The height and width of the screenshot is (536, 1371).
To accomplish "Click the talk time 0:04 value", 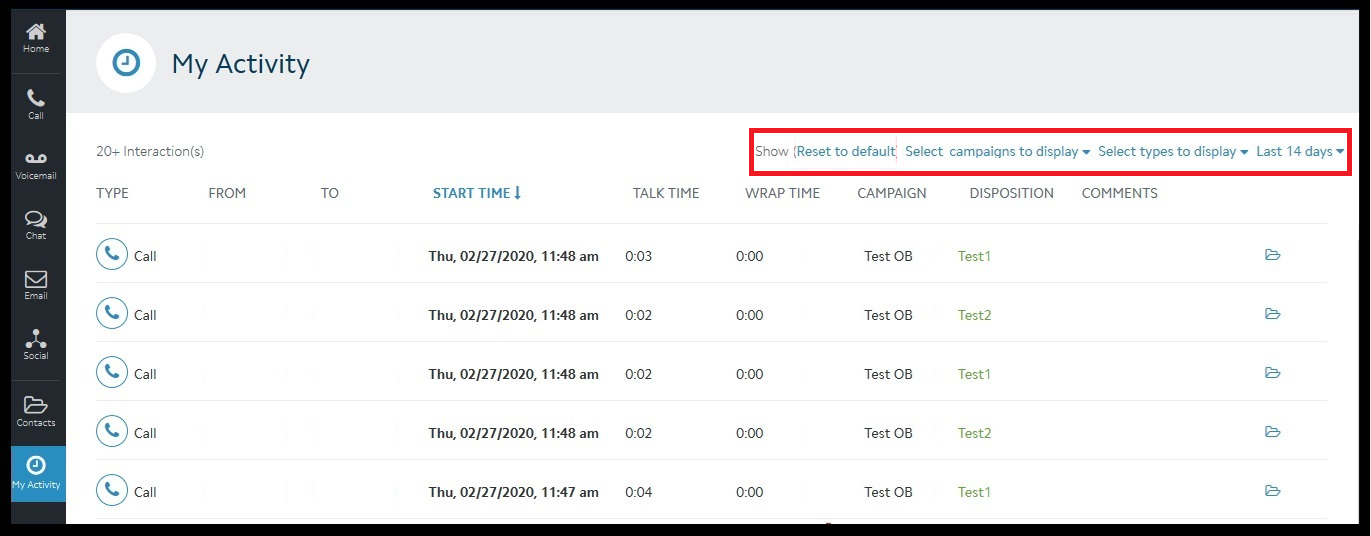I will [x=638, y=492].
